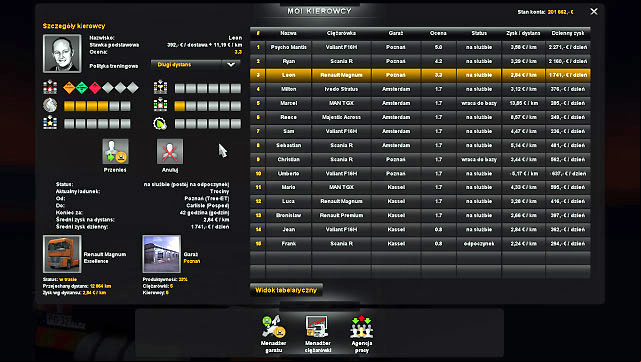Screen dimensions: 641x362
Task: Select driver Psycho Mantis row
Action: (420, 47)
